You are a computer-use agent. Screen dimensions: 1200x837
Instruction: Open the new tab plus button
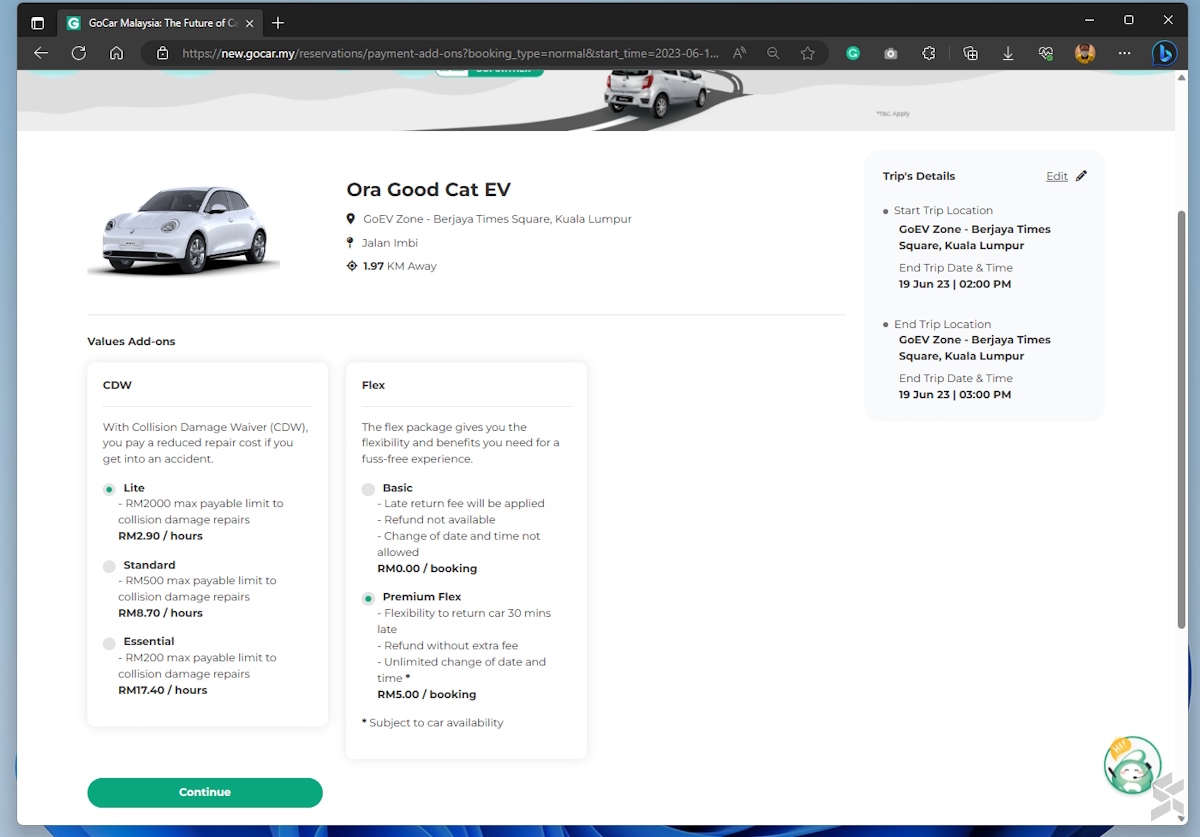(278, 22)
